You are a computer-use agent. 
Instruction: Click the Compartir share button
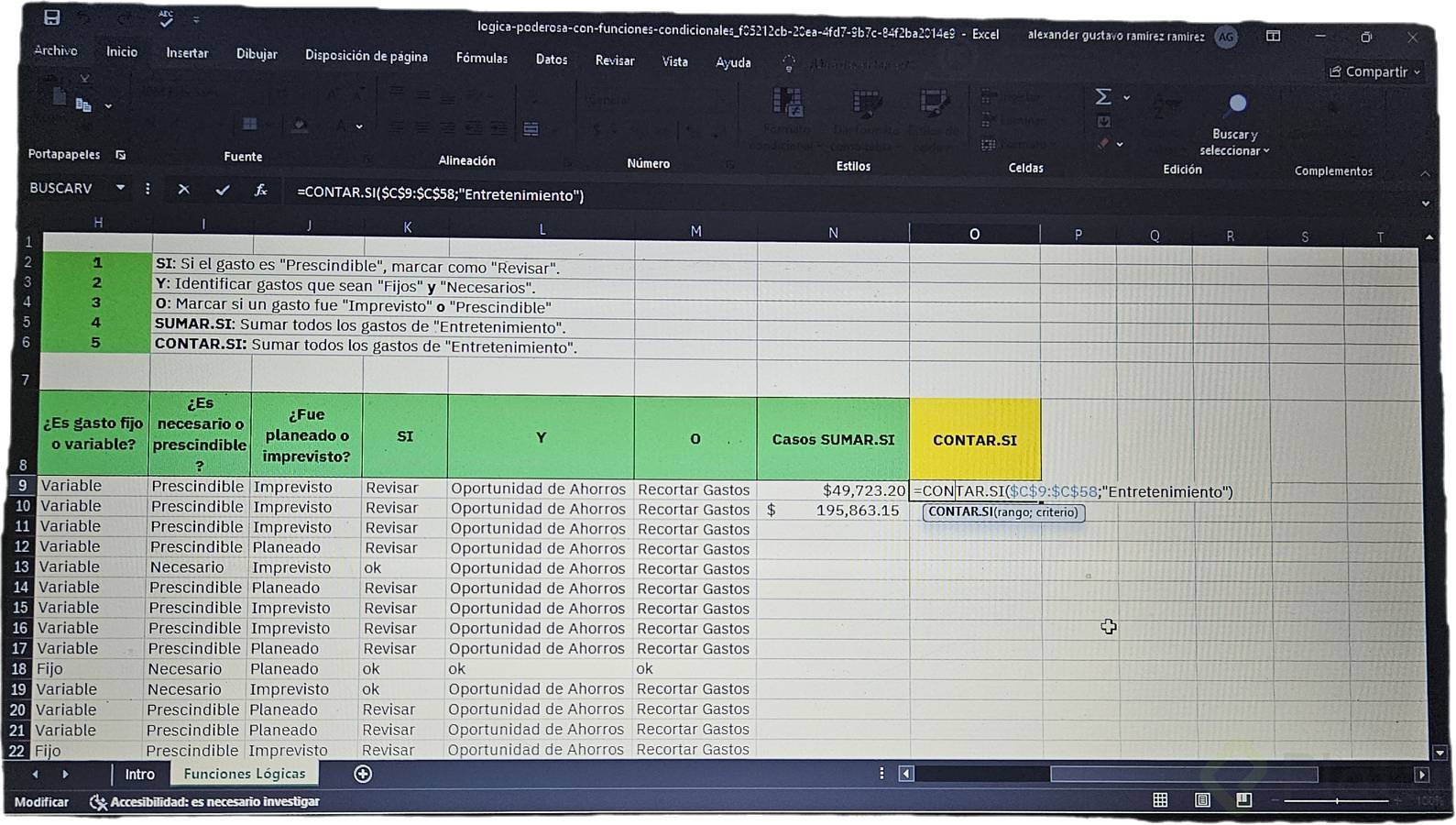1374,71
